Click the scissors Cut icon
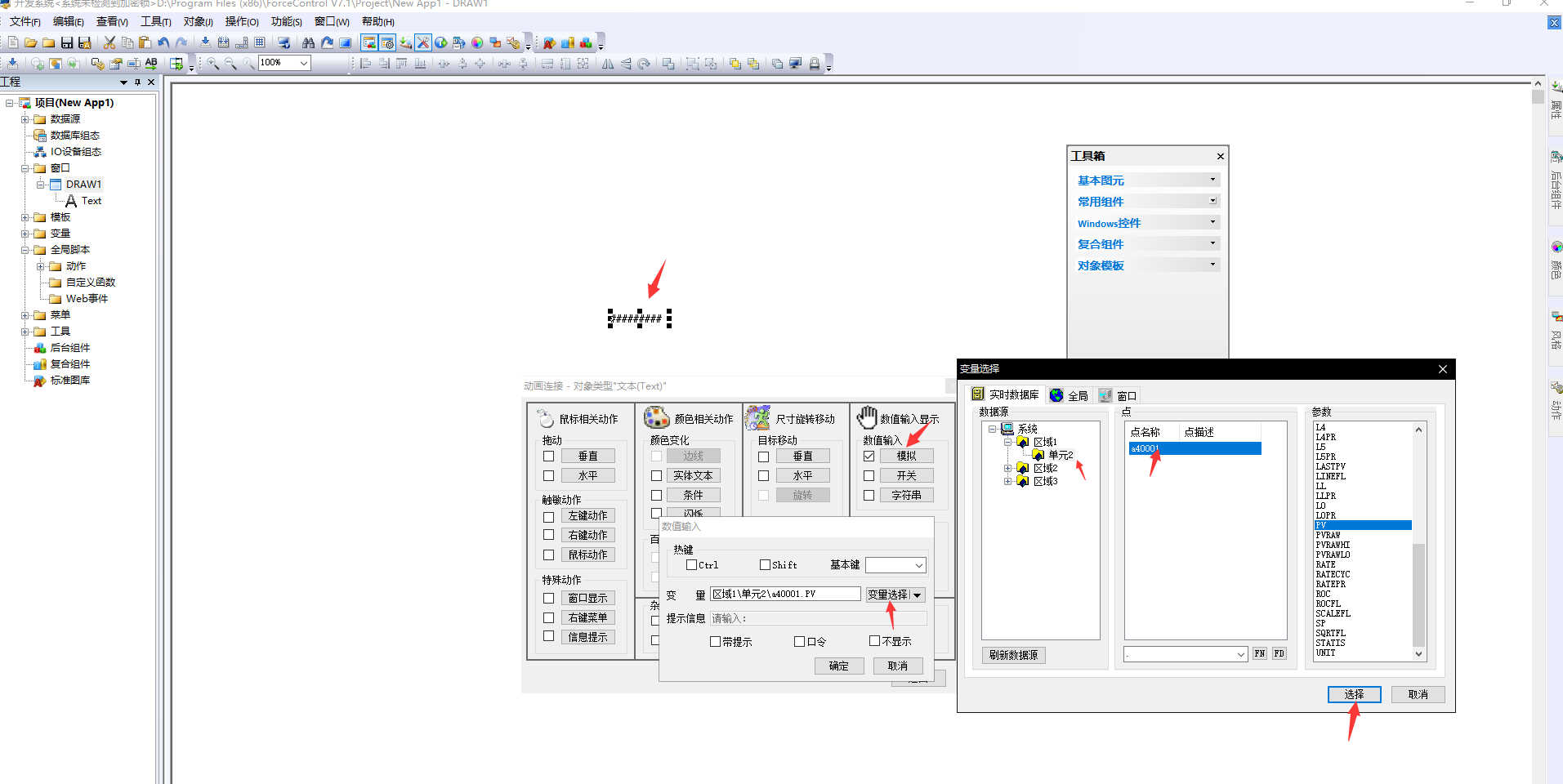Image resolution: width=1563 pixels, height=784 pixels. click(109, 42)
